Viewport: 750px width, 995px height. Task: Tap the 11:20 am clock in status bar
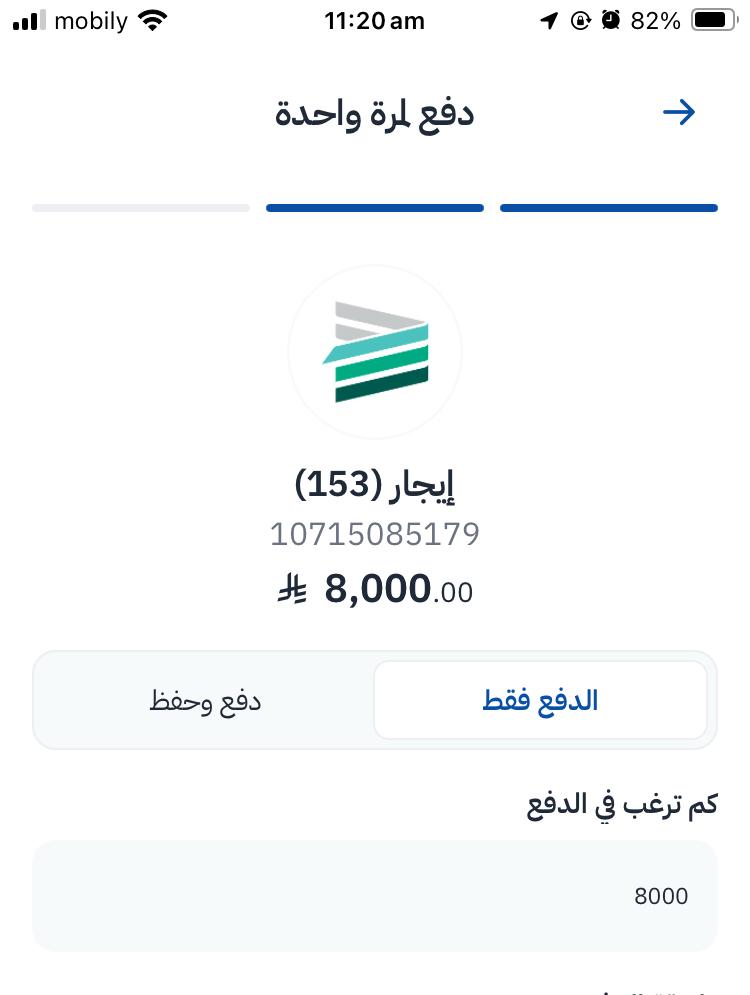click(375, 20)
